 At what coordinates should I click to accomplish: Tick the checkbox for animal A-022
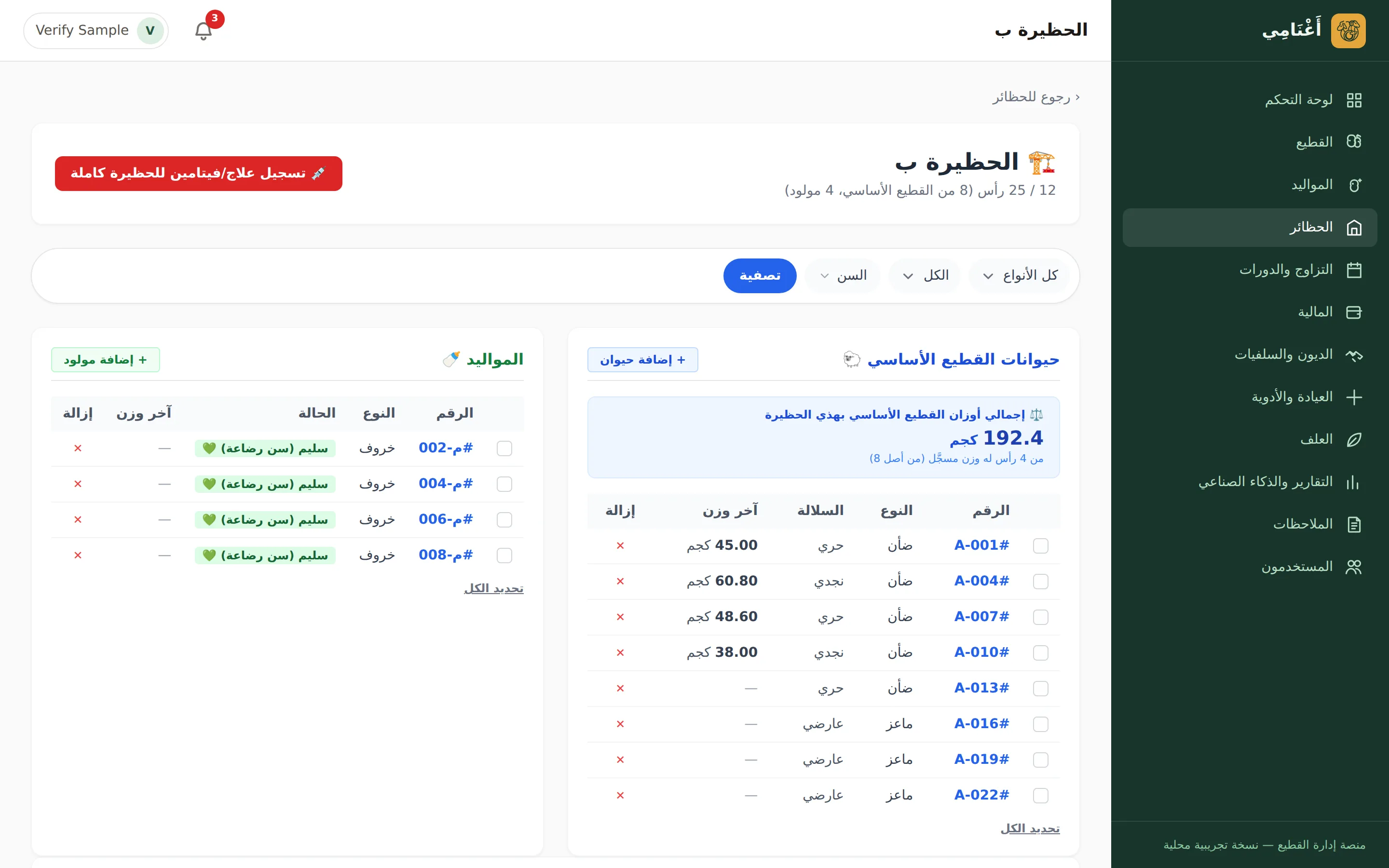coord(1040,795)
